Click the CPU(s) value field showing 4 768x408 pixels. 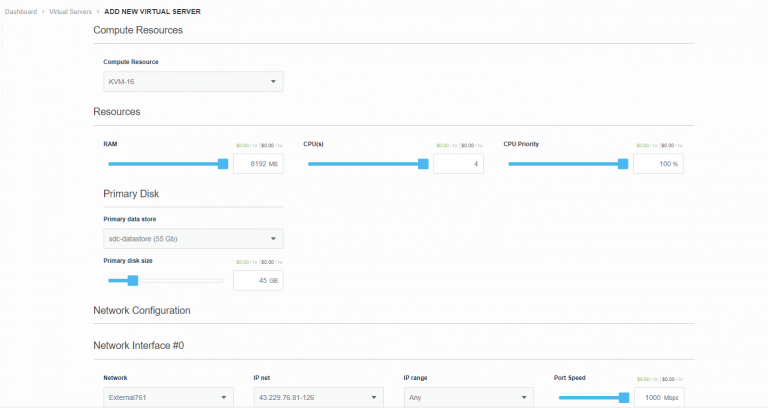tap(458, 164)
